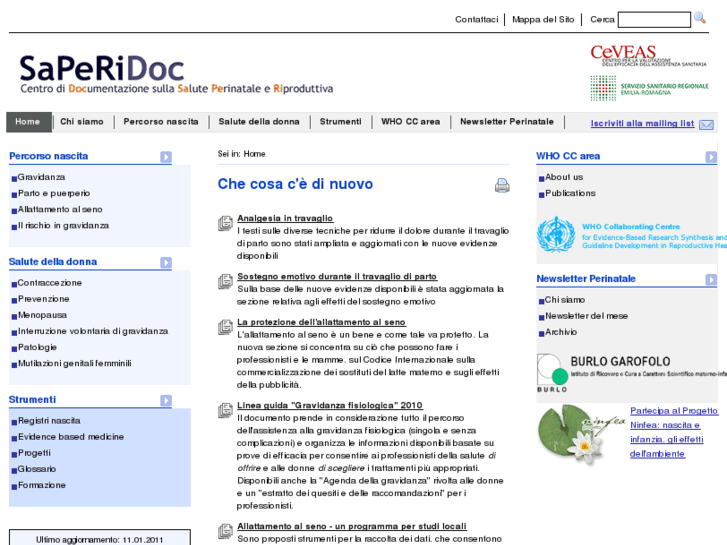The image size is (727, 545).
Task: Select Parto e puerperio in the sidebar
Action: point(54,193)
